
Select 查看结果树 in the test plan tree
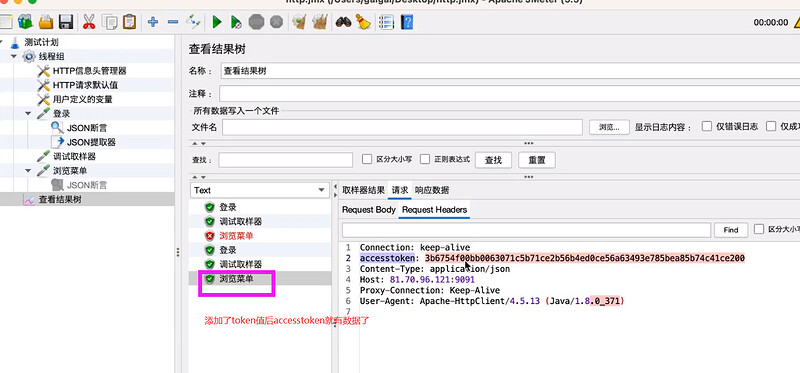[x=60, y=200]
